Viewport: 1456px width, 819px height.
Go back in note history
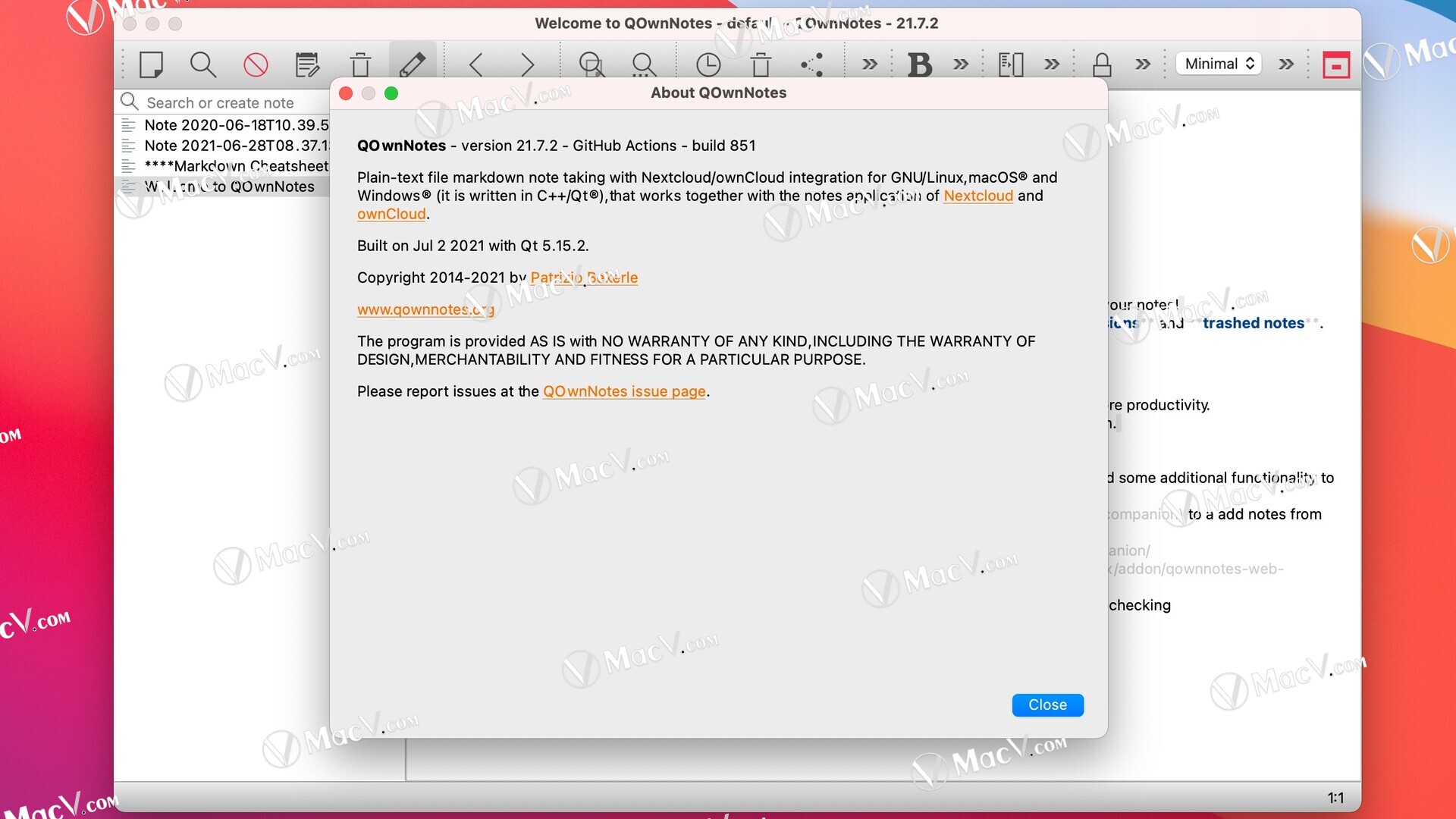pyautogui.click(x=476, y=64)
